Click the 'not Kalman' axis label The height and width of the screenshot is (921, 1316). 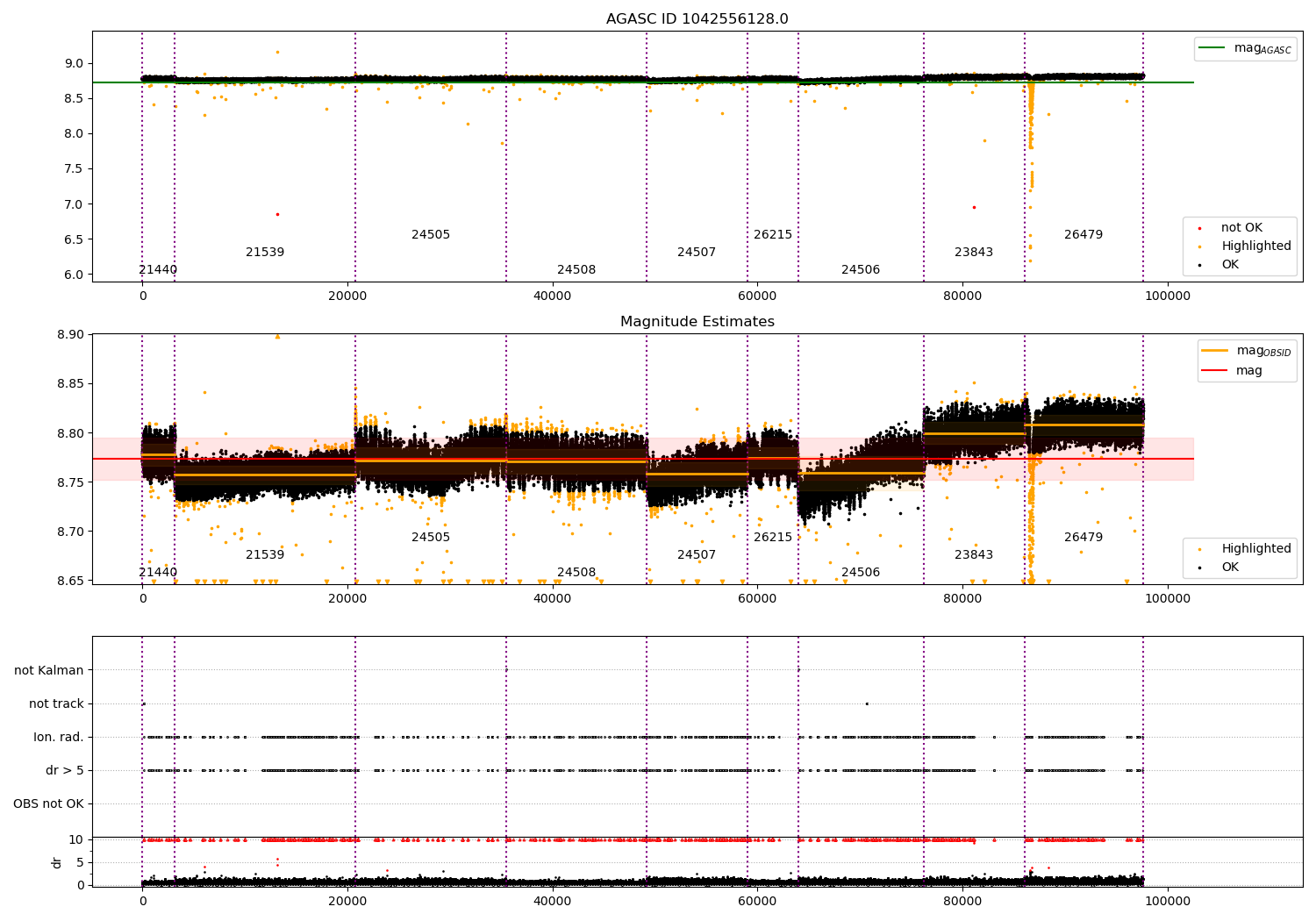[49, 670]
